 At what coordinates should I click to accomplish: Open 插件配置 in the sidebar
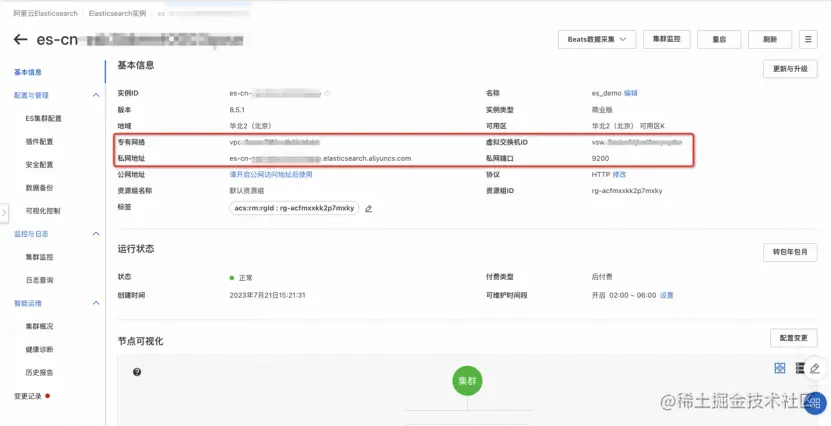39,141
